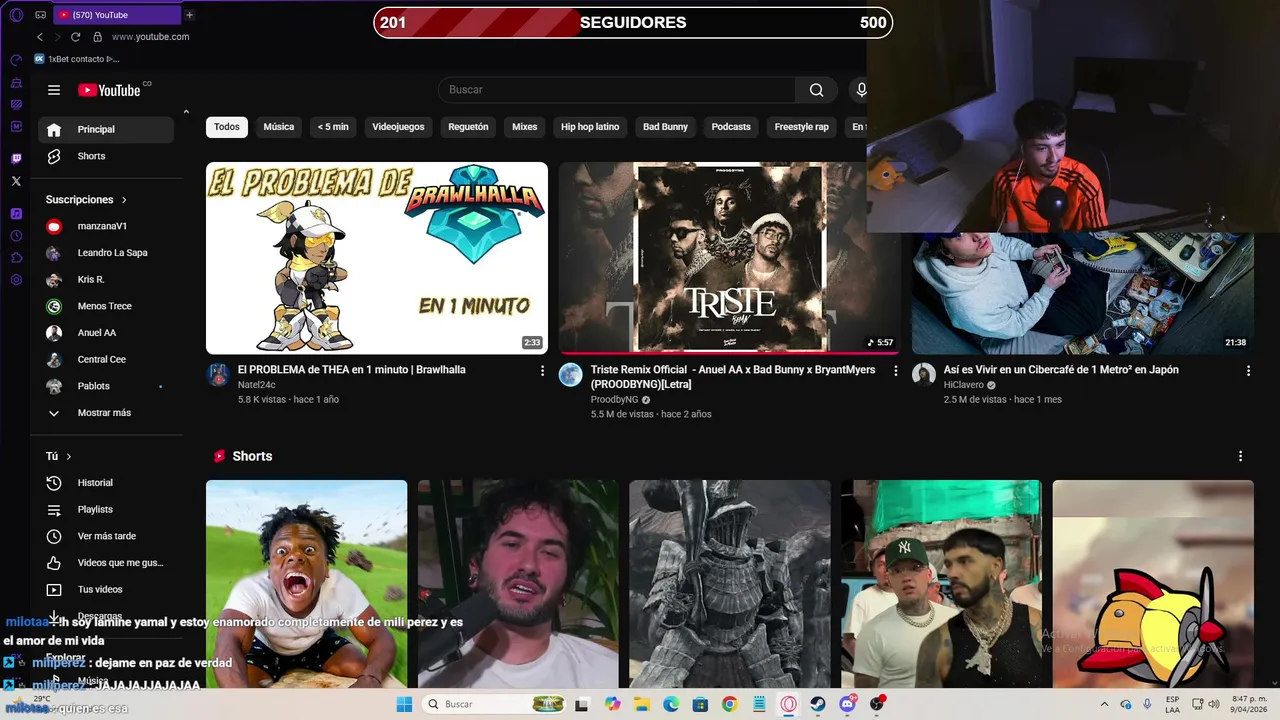This screenshot has width=1280, height=720.
Task: Select the < 5 min chip
Action: (x=333, y=127)
